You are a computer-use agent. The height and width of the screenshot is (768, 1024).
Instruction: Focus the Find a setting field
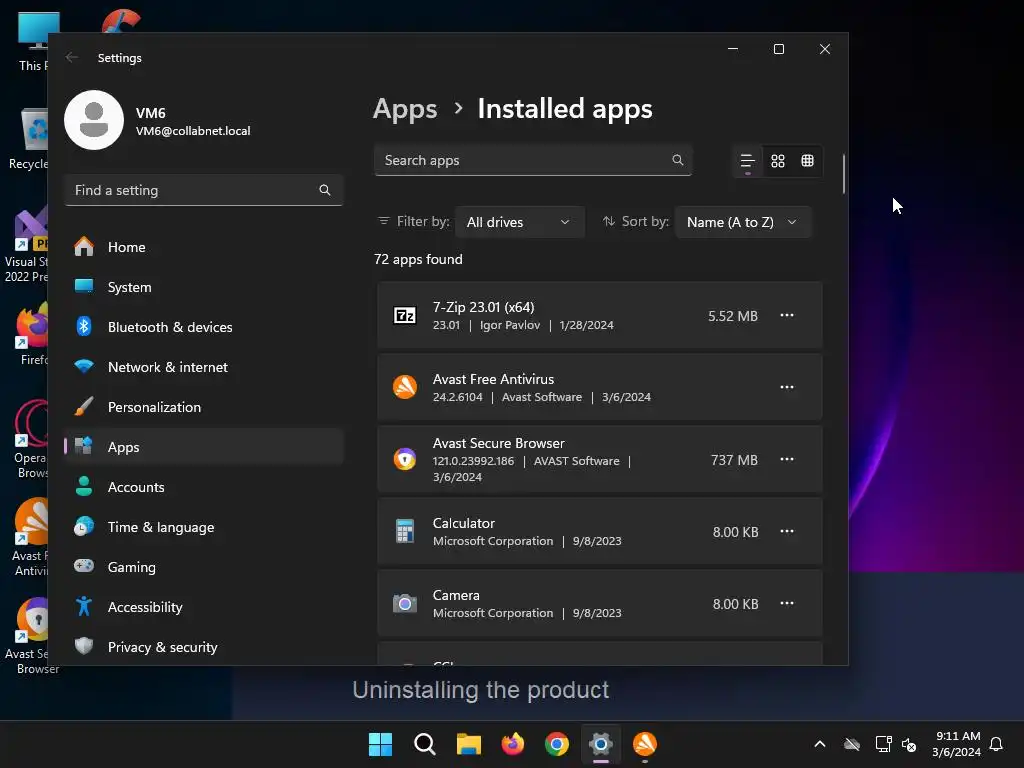coord(204,190)
